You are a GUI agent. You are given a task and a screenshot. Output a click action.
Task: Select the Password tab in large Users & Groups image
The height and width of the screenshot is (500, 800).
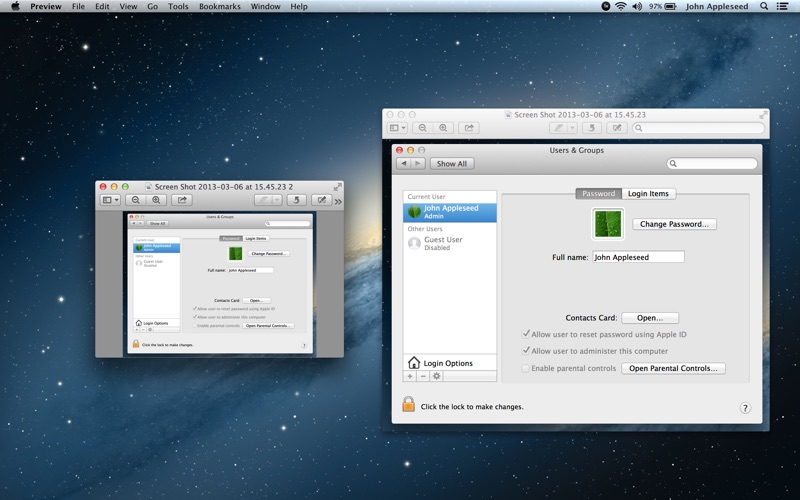coord(598,194)
